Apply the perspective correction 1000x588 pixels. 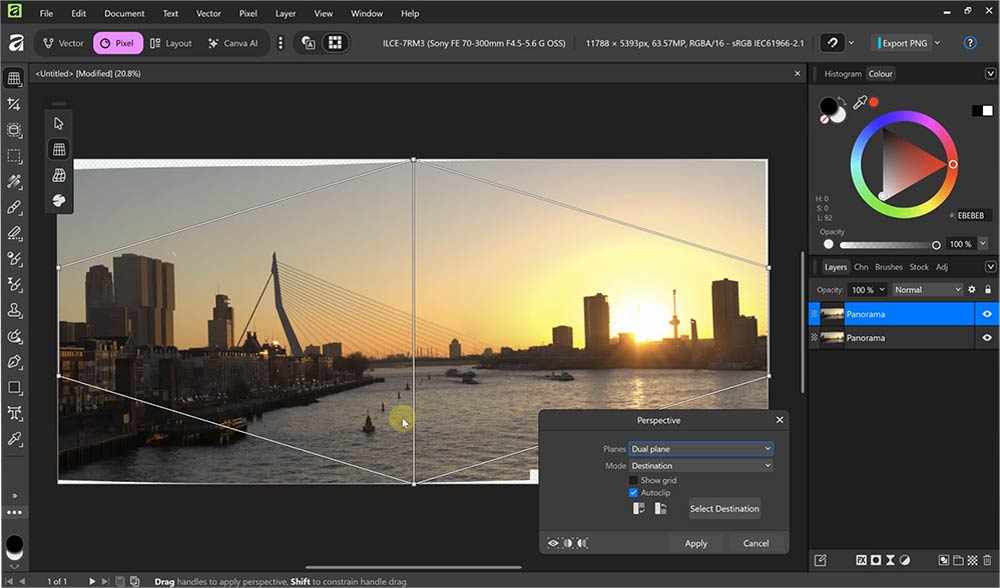click(x=695, y=543)
